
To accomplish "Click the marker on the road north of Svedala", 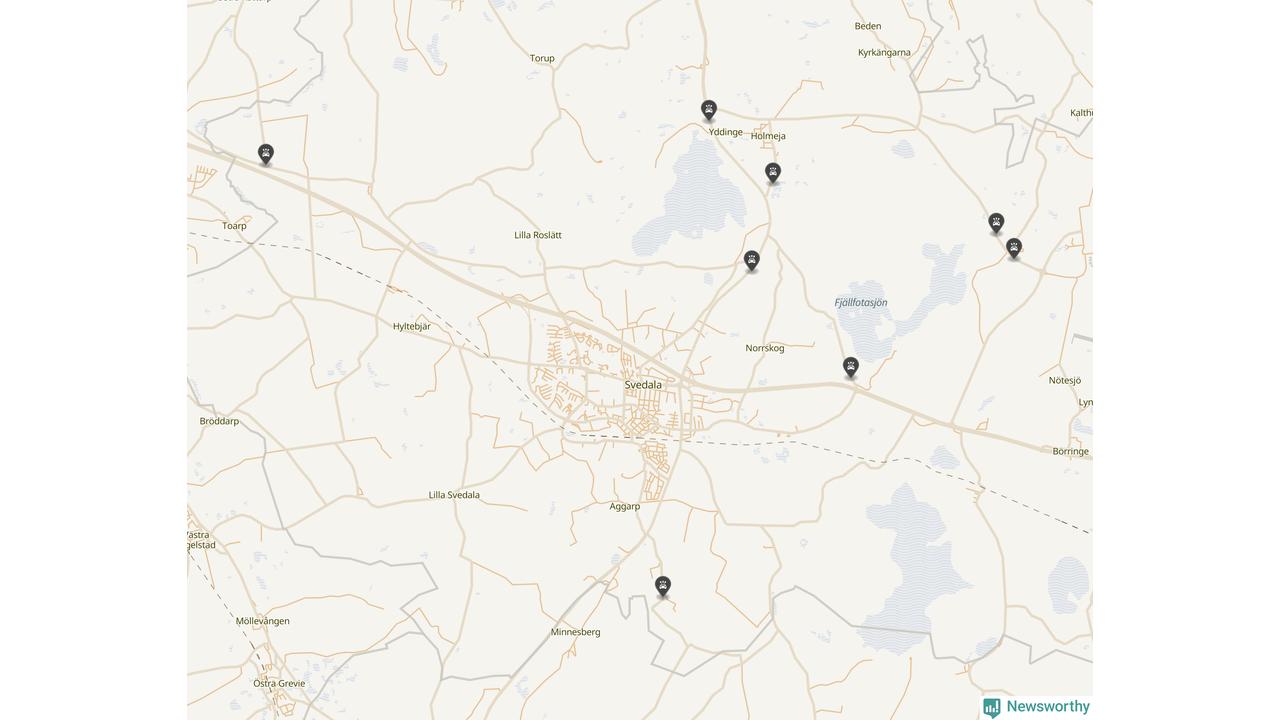I will point(752,261).
